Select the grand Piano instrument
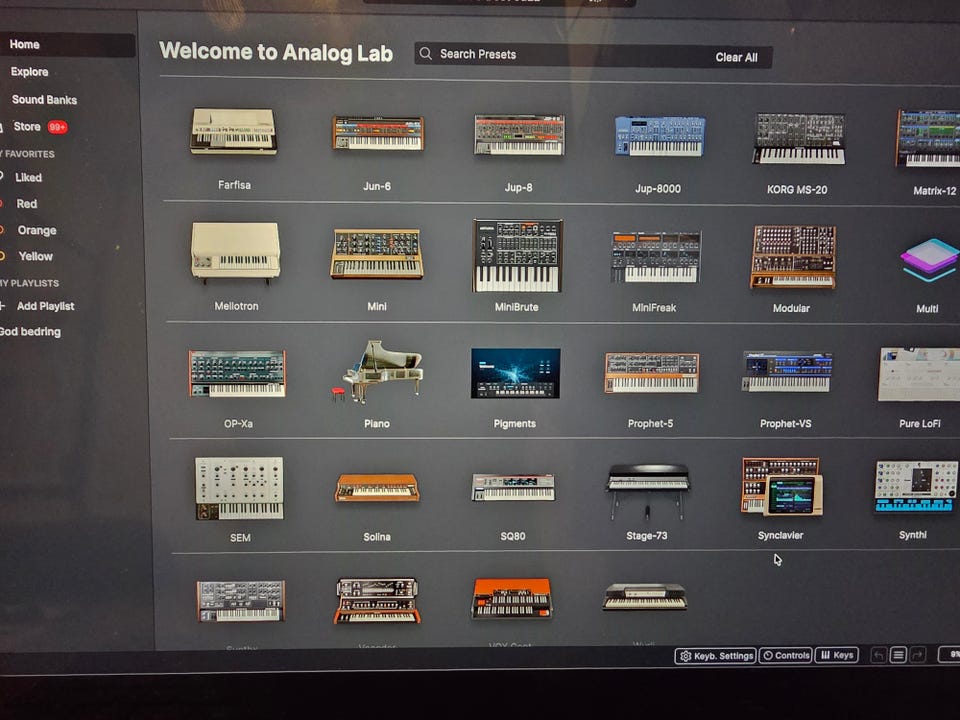The width and height of the screenshot is (960, 720). coord(377,372)
